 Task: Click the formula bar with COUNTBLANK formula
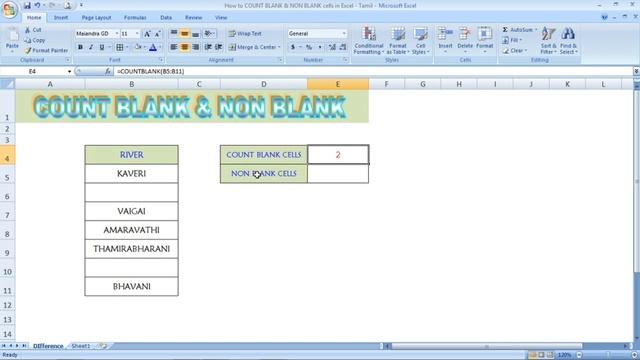click(x=373, y=71)
